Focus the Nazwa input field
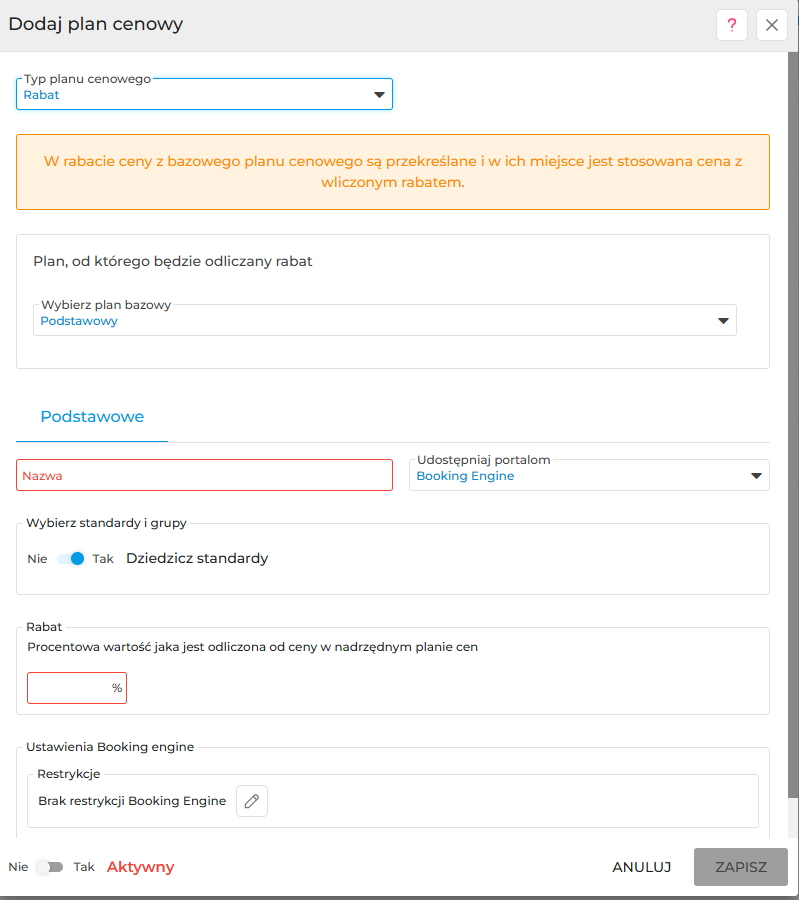The width and height of the screenshot is (799, 900). tap(204, 475)
